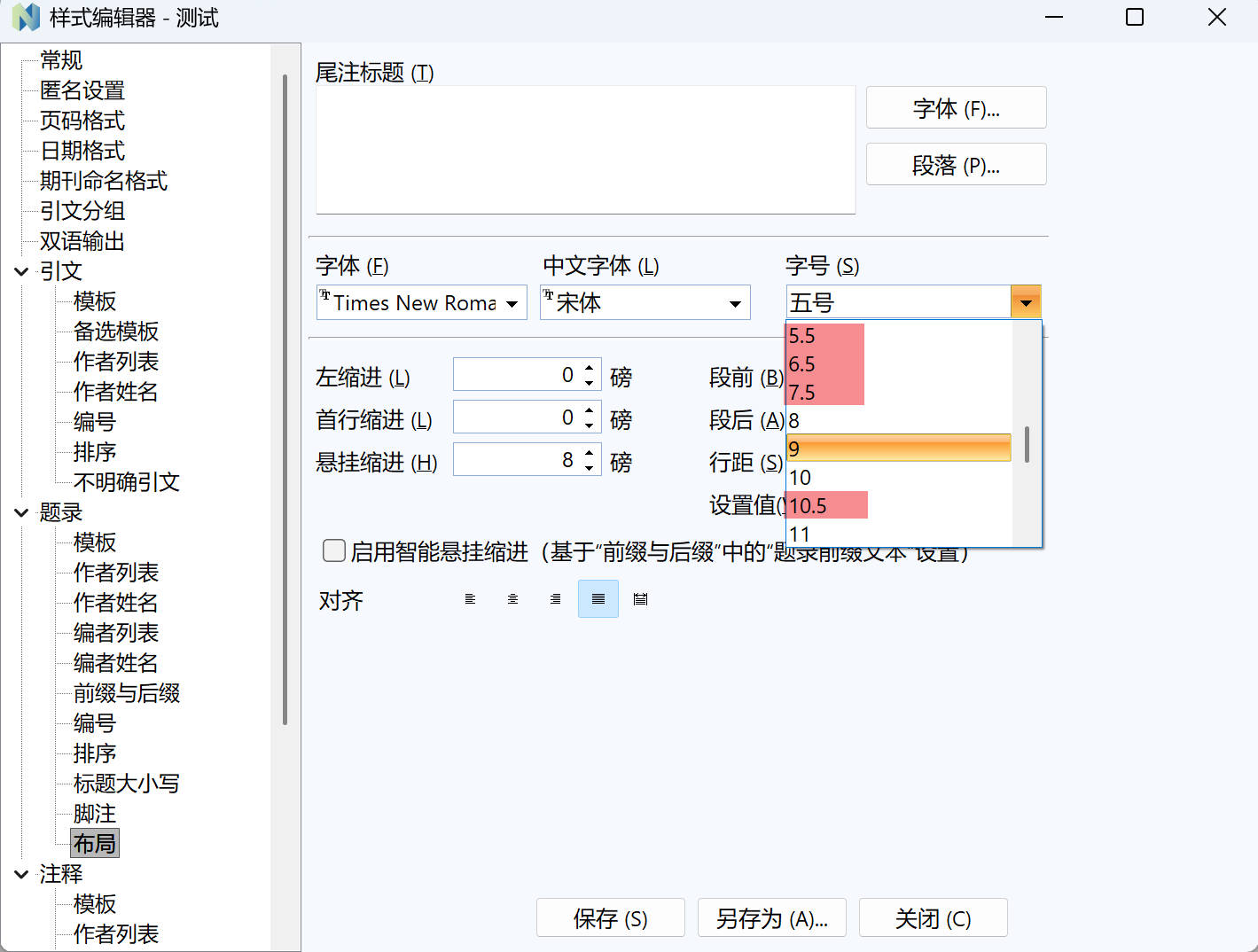The width and height of the screenshot is (1258, 952).
Task: Click the increase arrow for 首行缩进
Action: click(590, 410)
